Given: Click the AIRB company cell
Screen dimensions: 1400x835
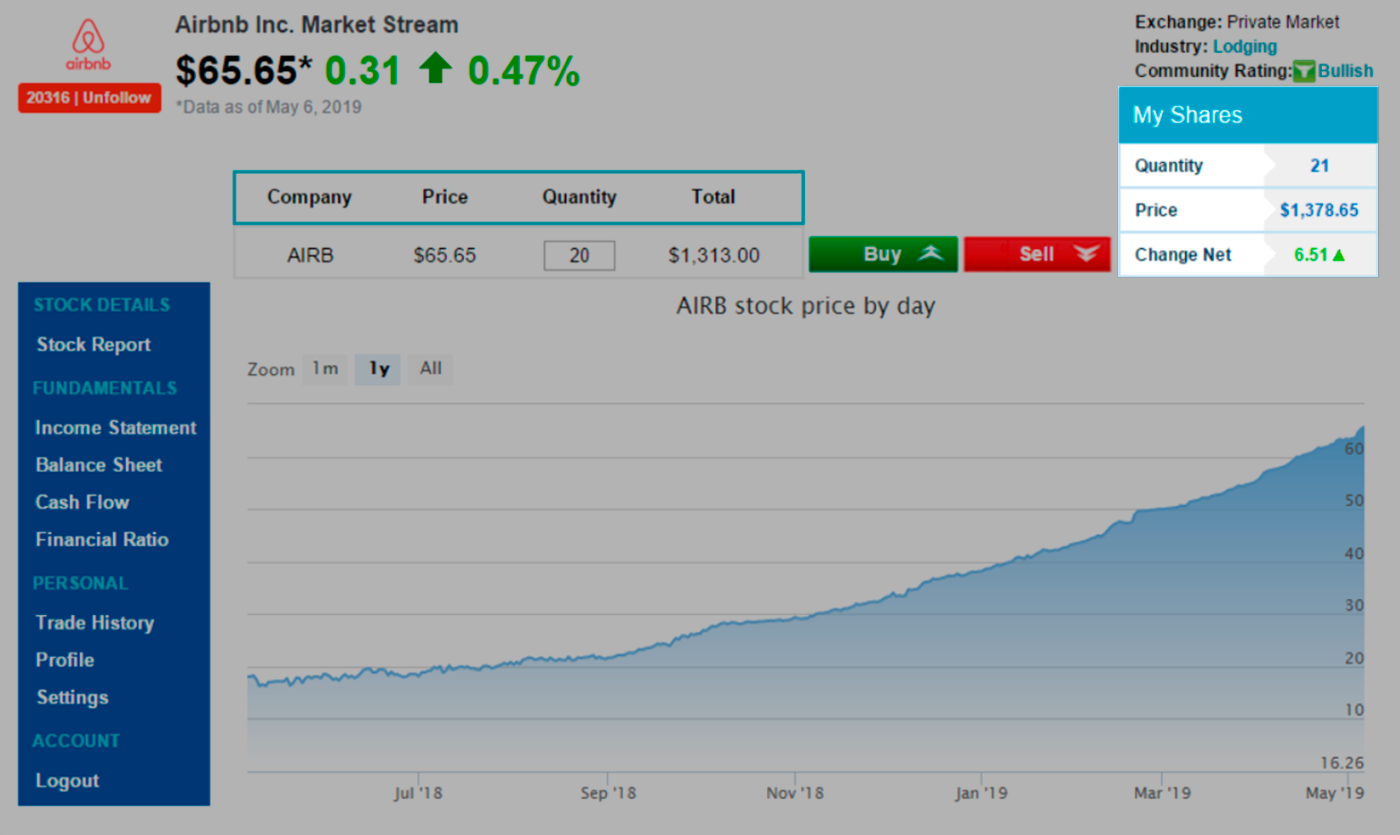Looking at the screenshot, I should [x=310, y=255].
